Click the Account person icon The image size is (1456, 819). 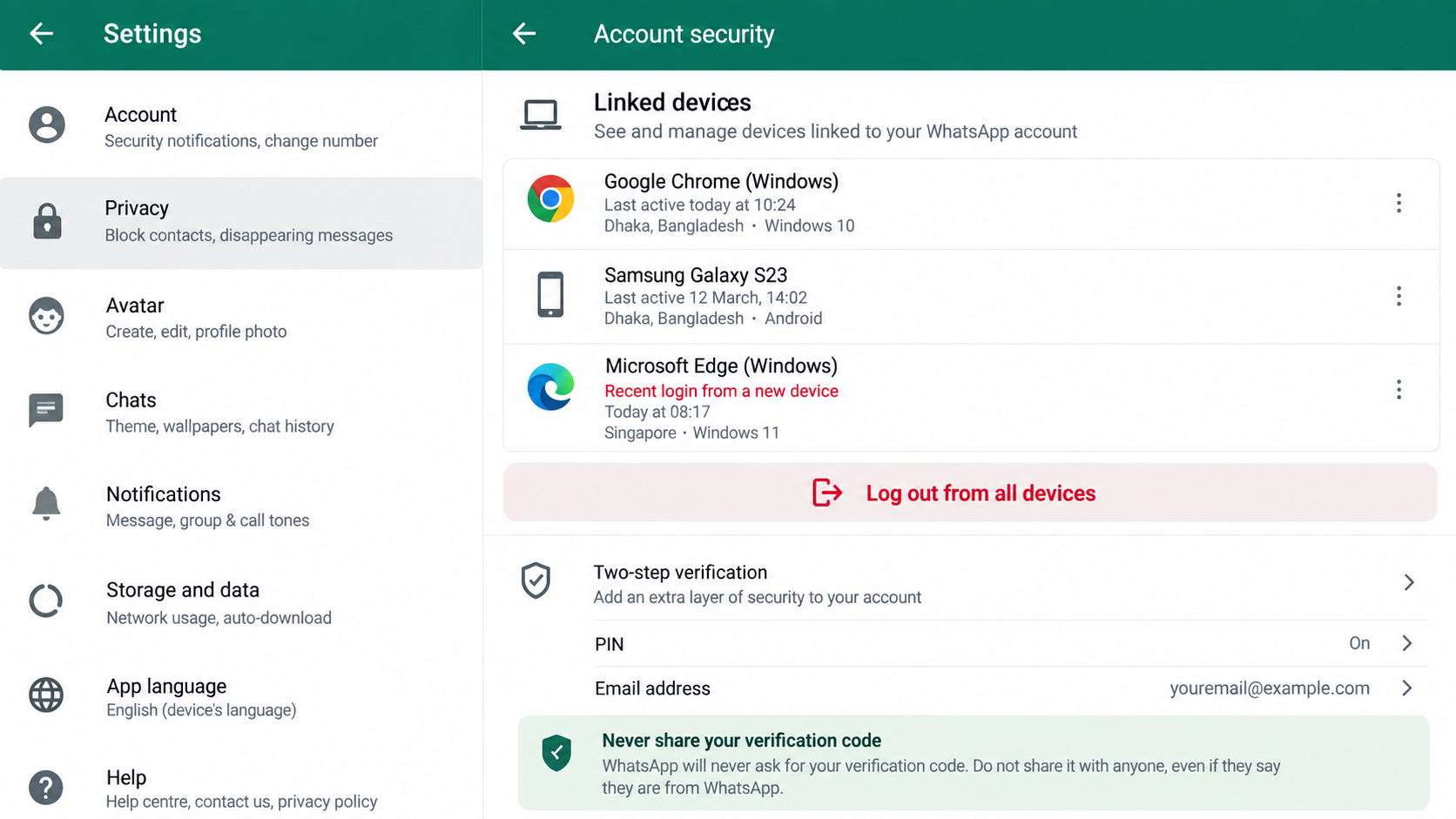(47, 124)
